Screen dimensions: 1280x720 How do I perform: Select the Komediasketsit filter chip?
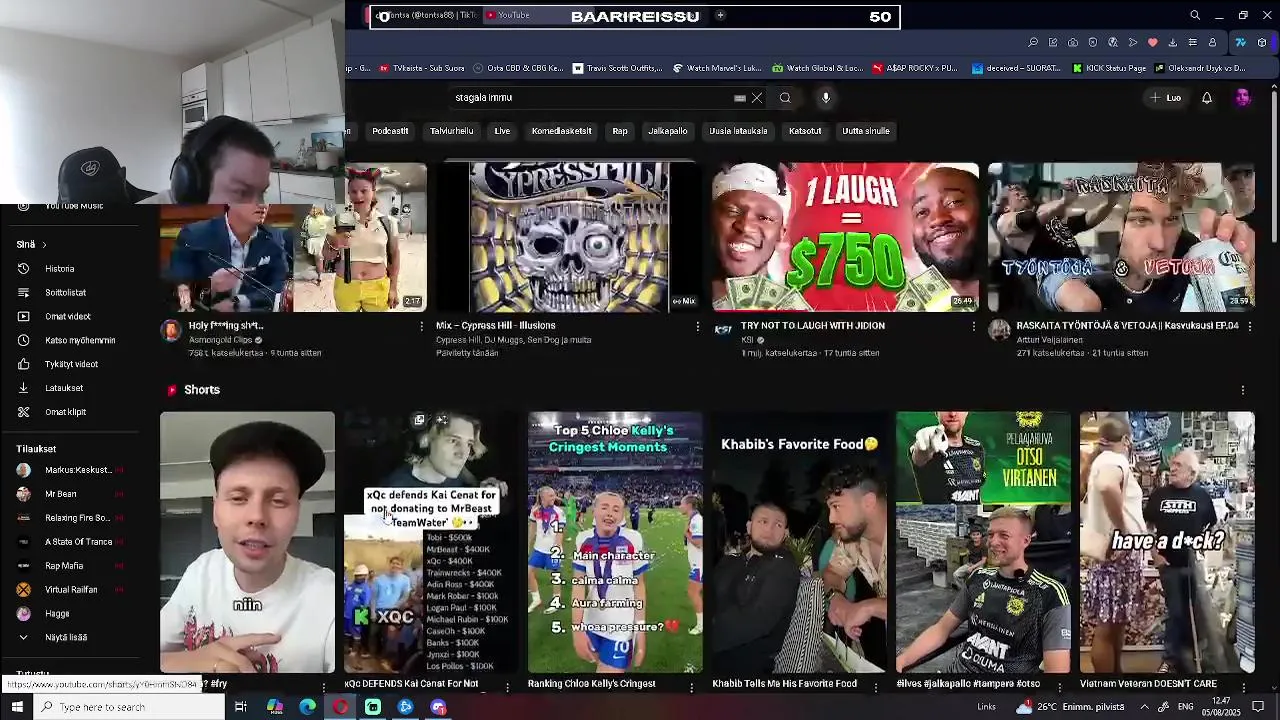(561, 131)
